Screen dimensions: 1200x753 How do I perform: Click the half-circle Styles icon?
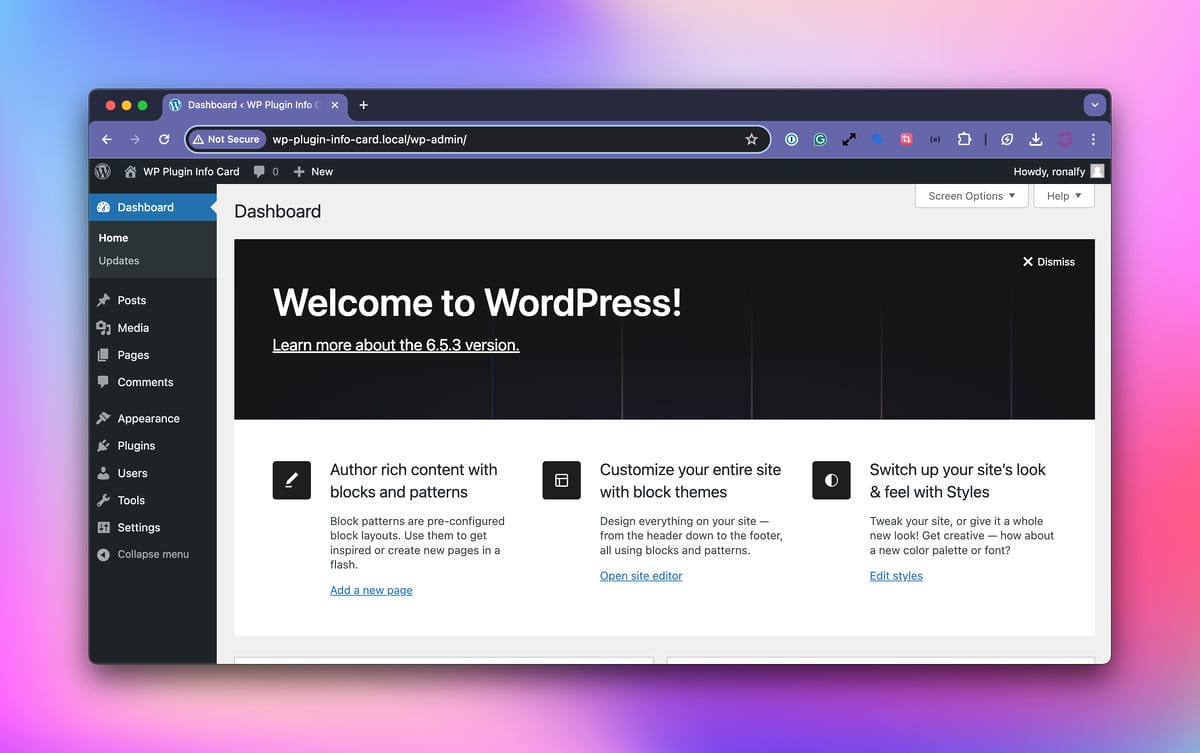[x=831, y=480]
